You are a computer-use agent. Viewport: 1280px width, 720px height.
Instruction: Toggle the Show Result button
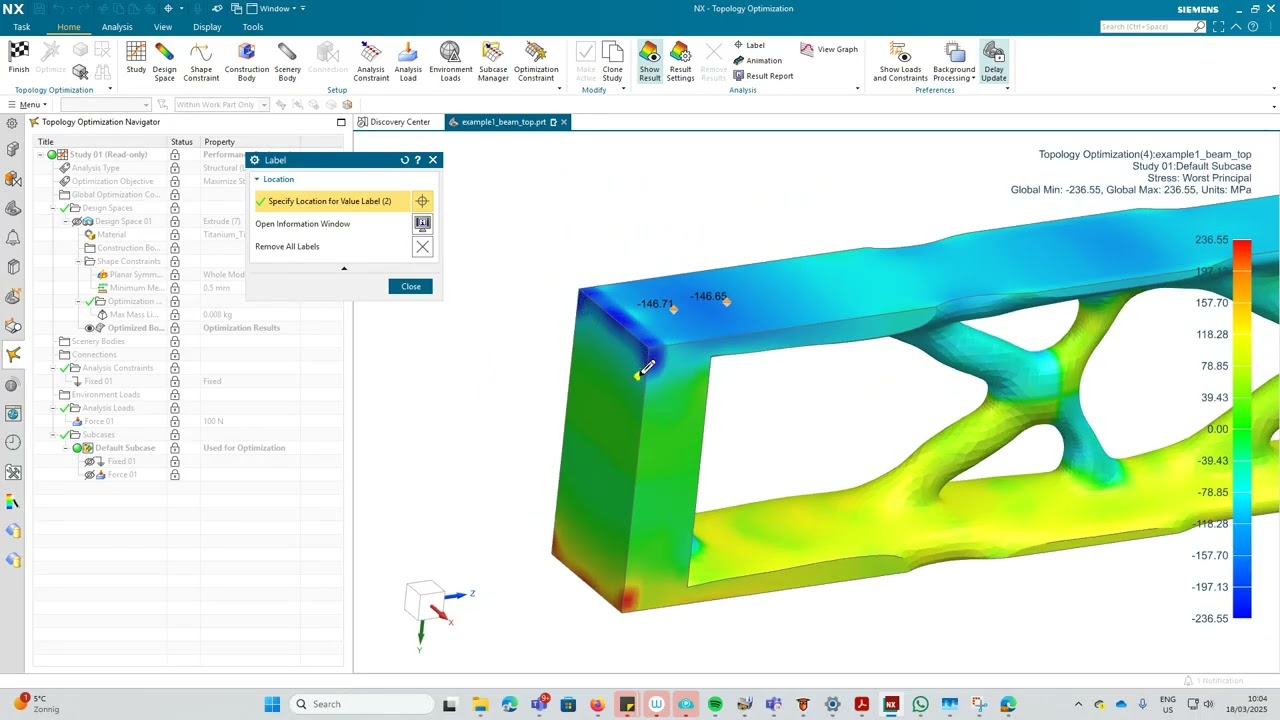[650, 60]
